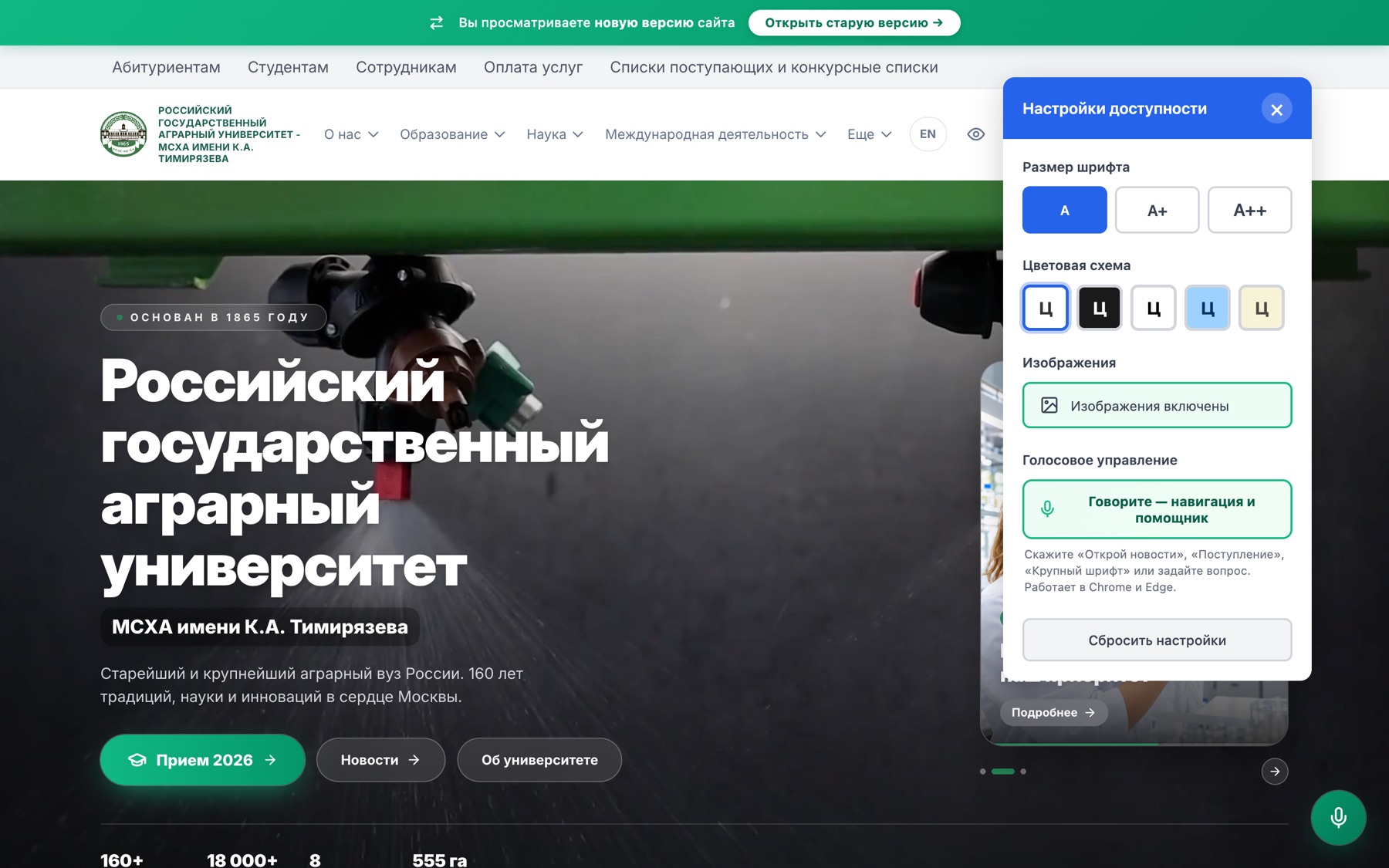This screenshot has height=868, width=1389.
Task: Open Новости from hero section
Action: [380, 760]
